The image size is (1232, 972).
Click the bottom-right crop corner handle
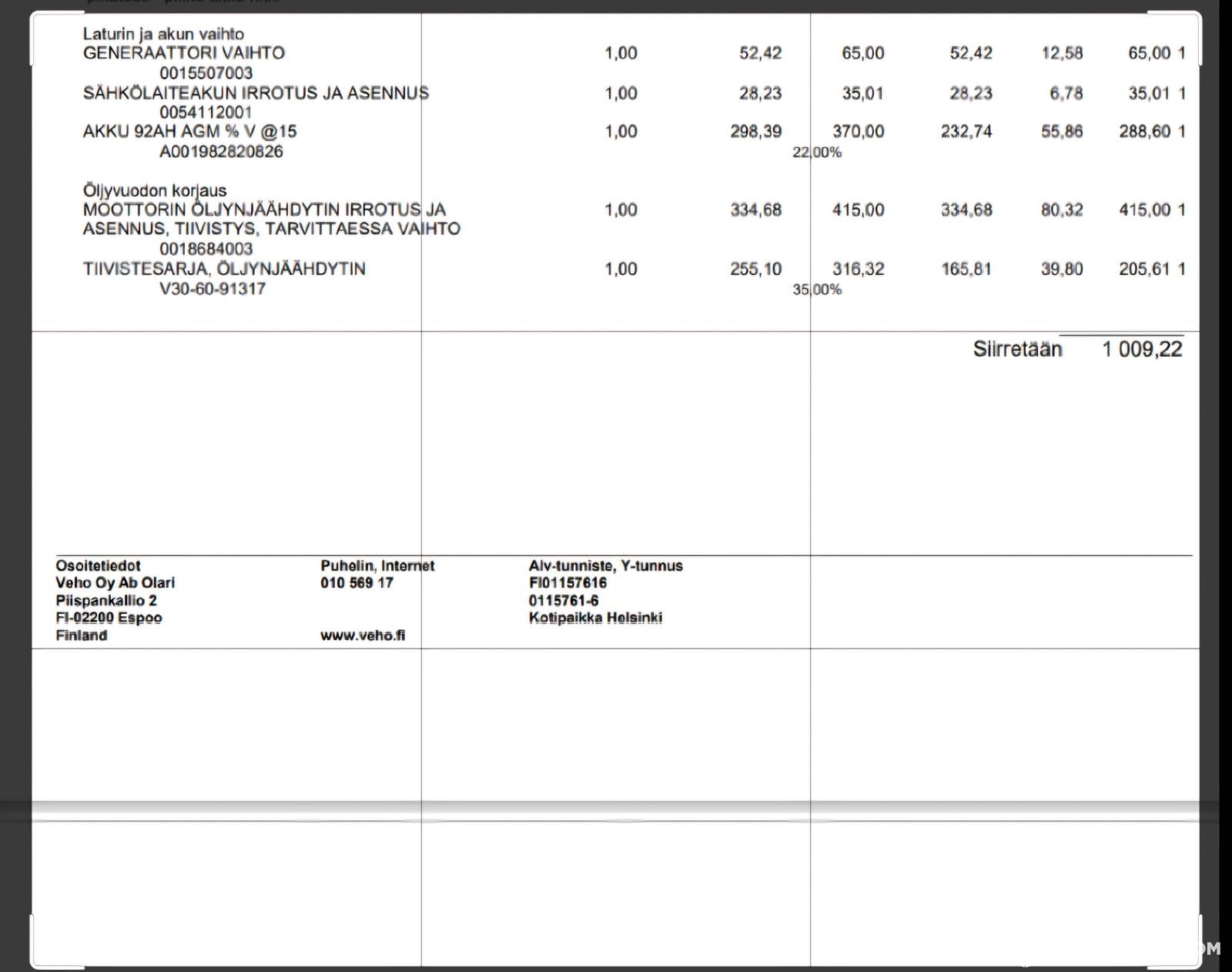click(1199, 966)
